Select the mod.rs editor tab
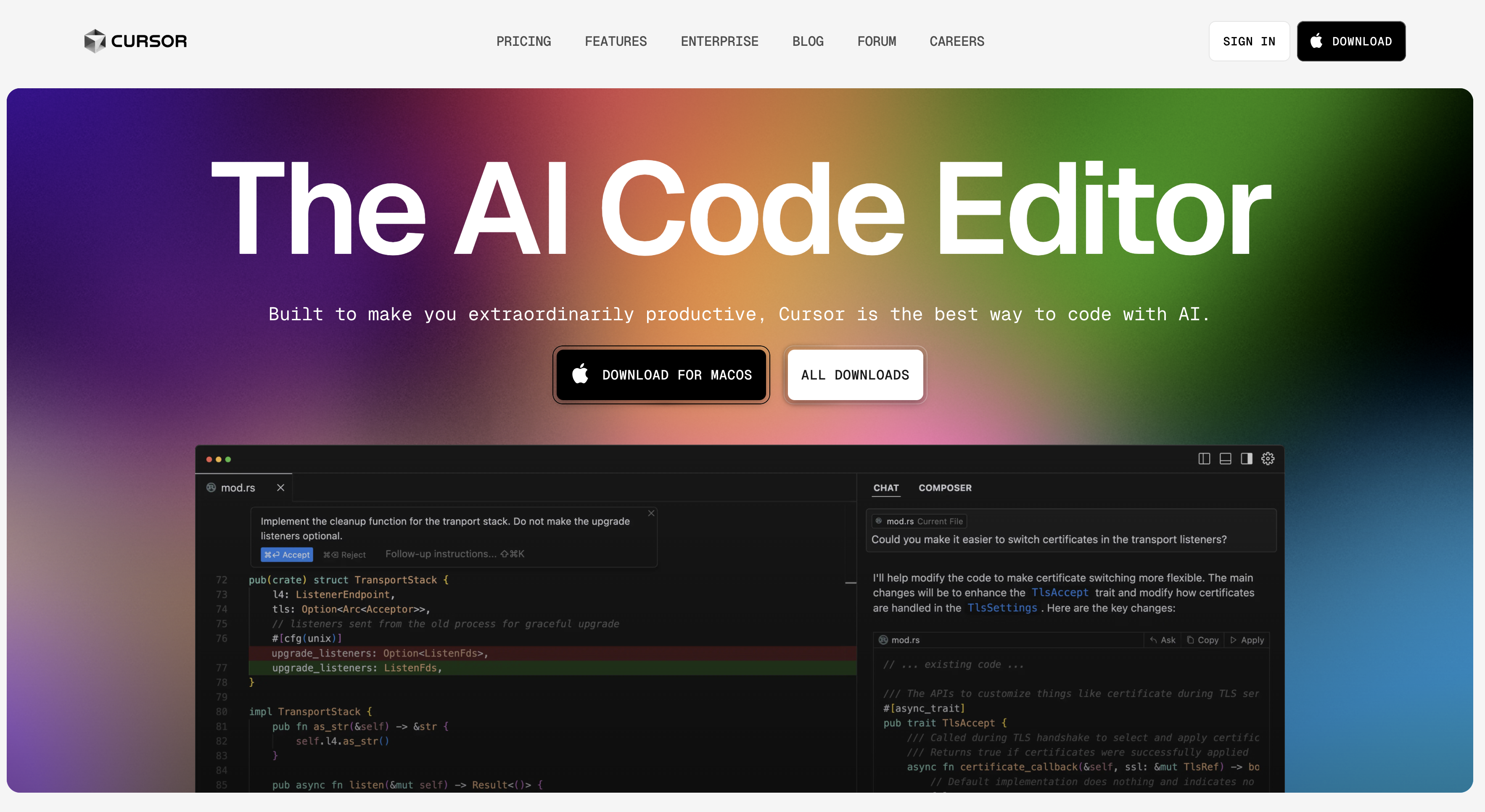1485x812 pixels. pos(244,488)
